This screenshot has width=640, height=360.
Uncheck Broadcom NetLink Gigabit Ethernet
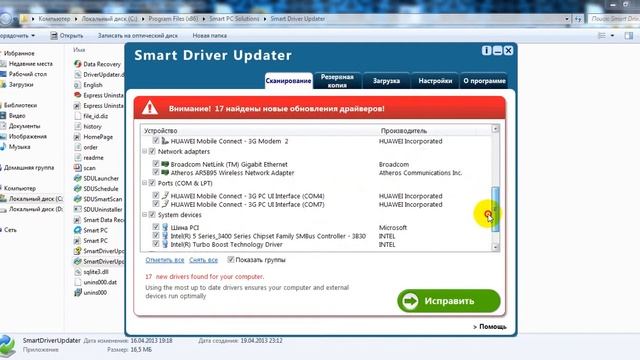pos(156,164)
